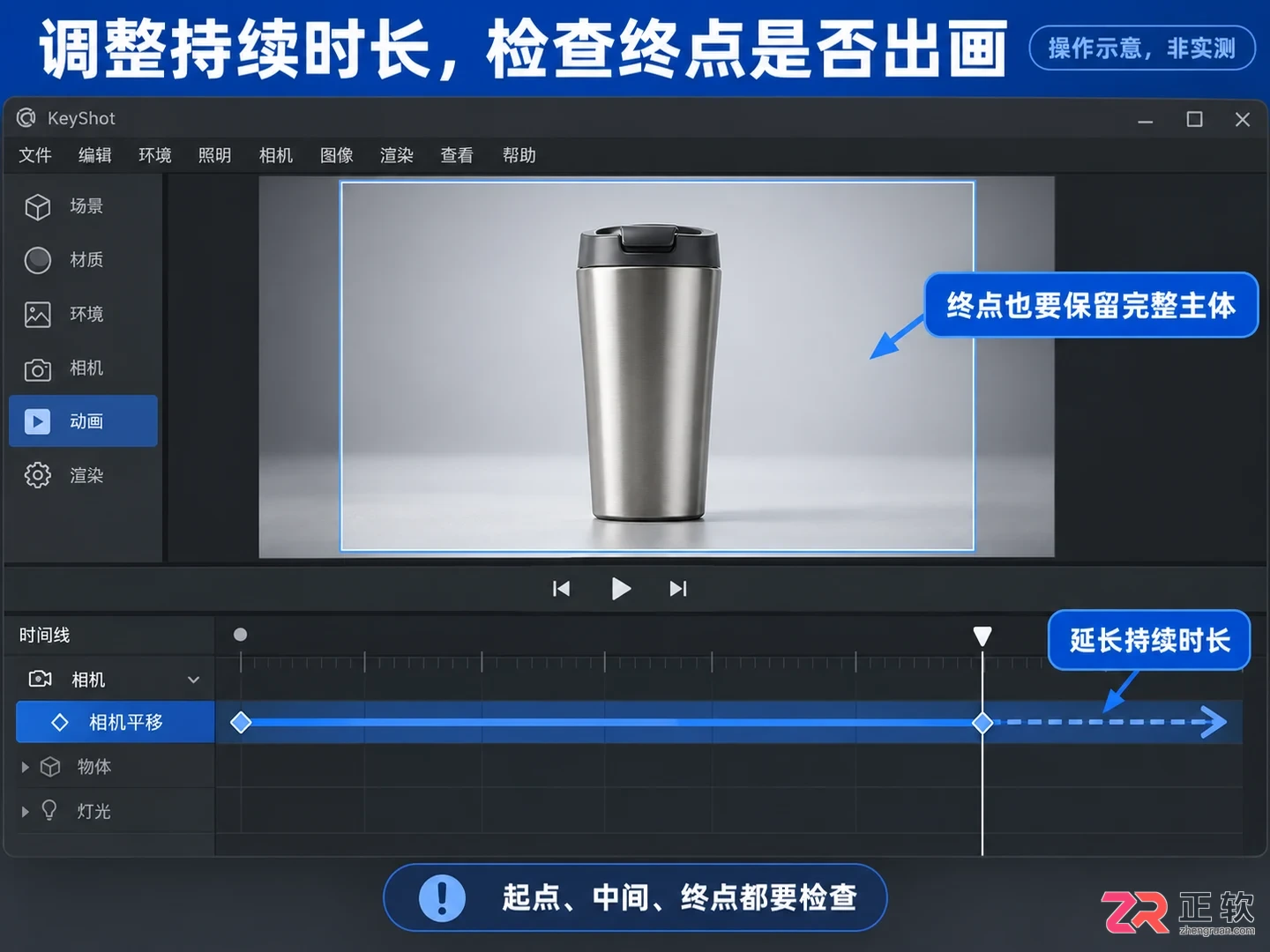This screenshot has height=952, width=1270.
Task: Click the timeline camera icon beside 相机
Action: tap(41, 679)
